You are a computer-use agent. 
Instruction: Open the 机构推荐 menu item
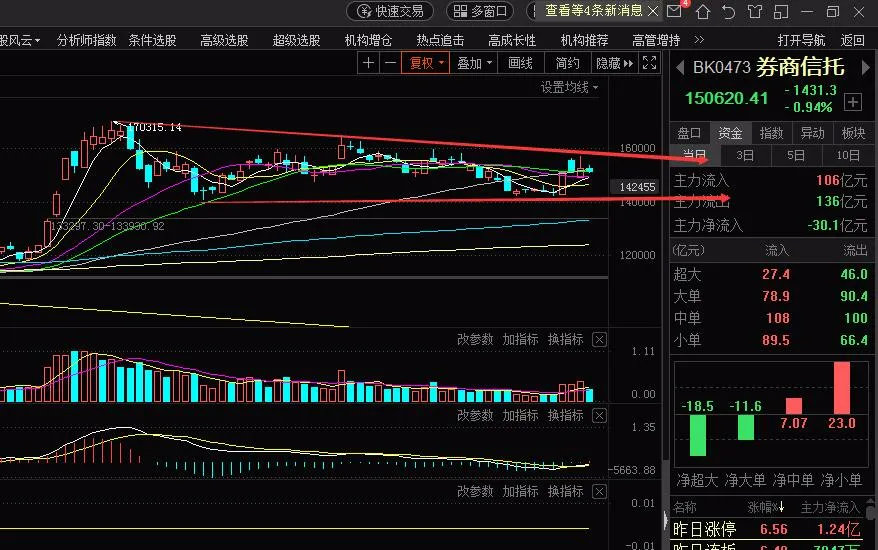click(584, 40)
